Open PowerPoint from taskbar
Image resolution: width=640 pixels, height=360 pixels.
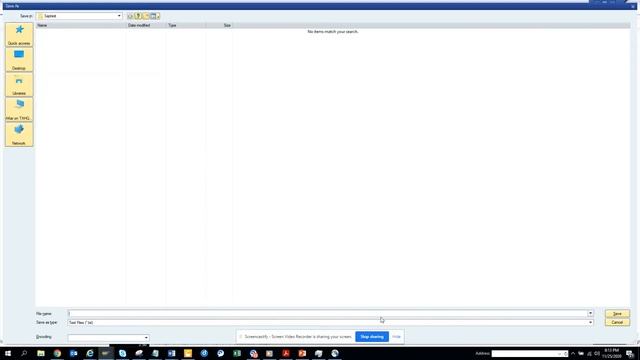coord(302,353)
